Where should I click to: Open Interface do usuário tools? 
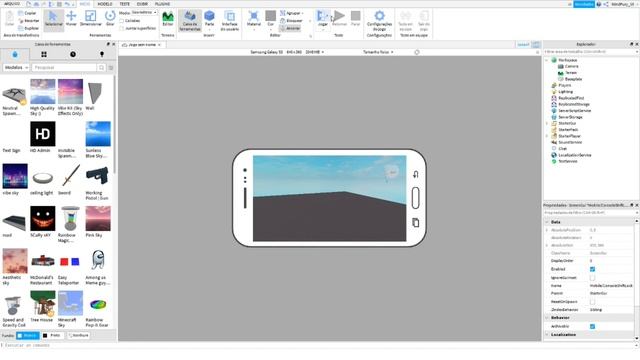click(x=229, y=20)
